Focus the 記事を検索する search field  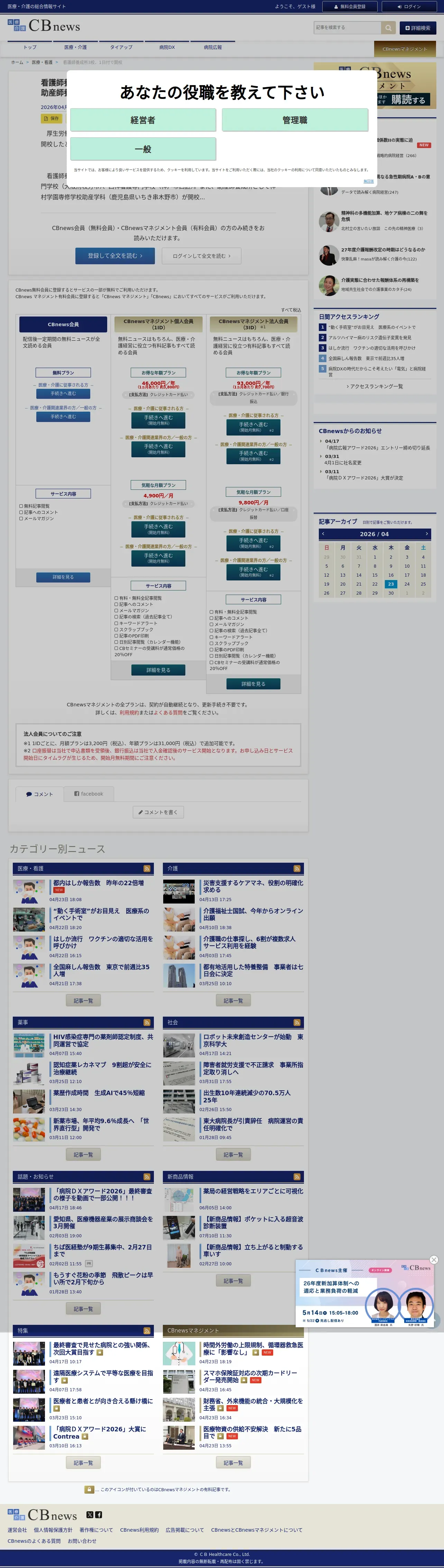(347, 27)
